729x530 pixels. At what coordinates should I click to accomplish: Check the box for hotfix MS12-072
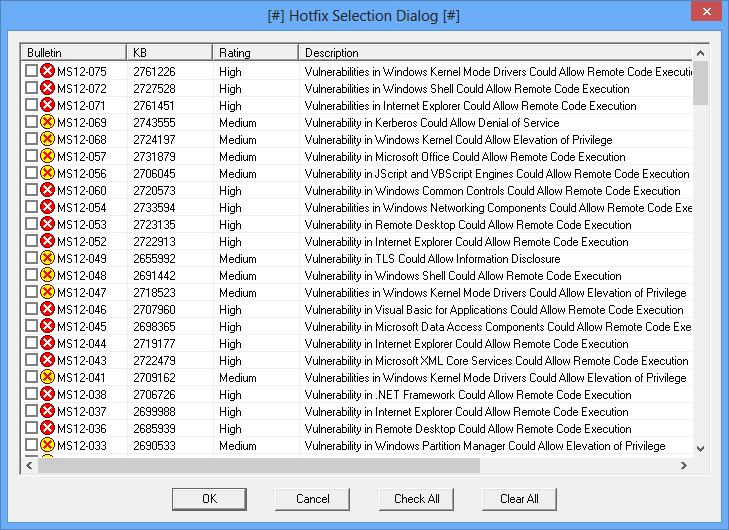(x=31, y=88)
